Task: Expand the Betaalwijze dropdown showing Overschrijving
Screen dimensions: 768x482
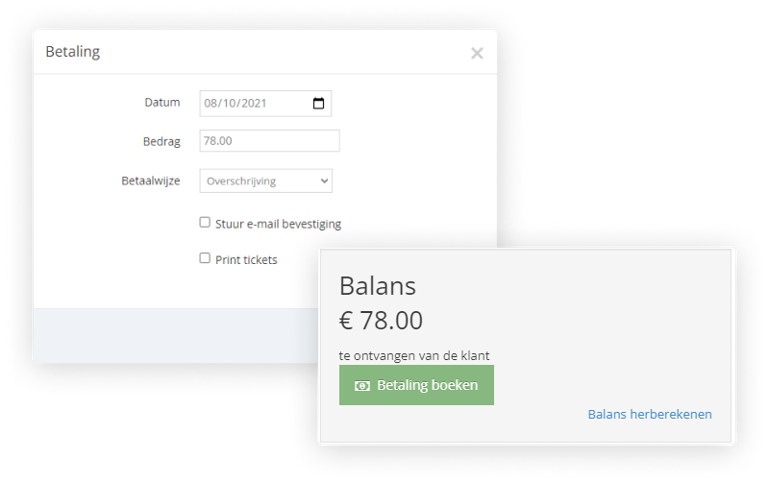Action: pyautogui.click(x=266, y=181)
